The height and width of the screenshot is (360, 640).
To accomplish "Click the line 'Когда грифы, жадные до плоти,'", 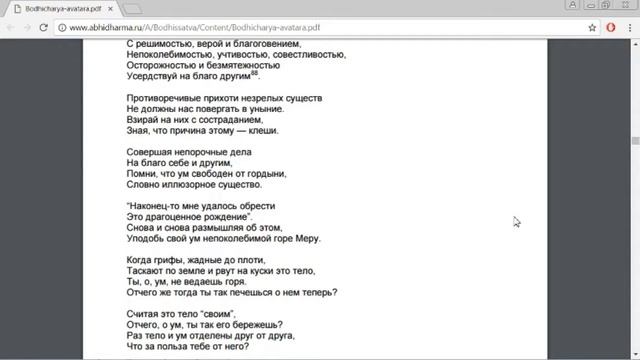I will tap(196, 260).
